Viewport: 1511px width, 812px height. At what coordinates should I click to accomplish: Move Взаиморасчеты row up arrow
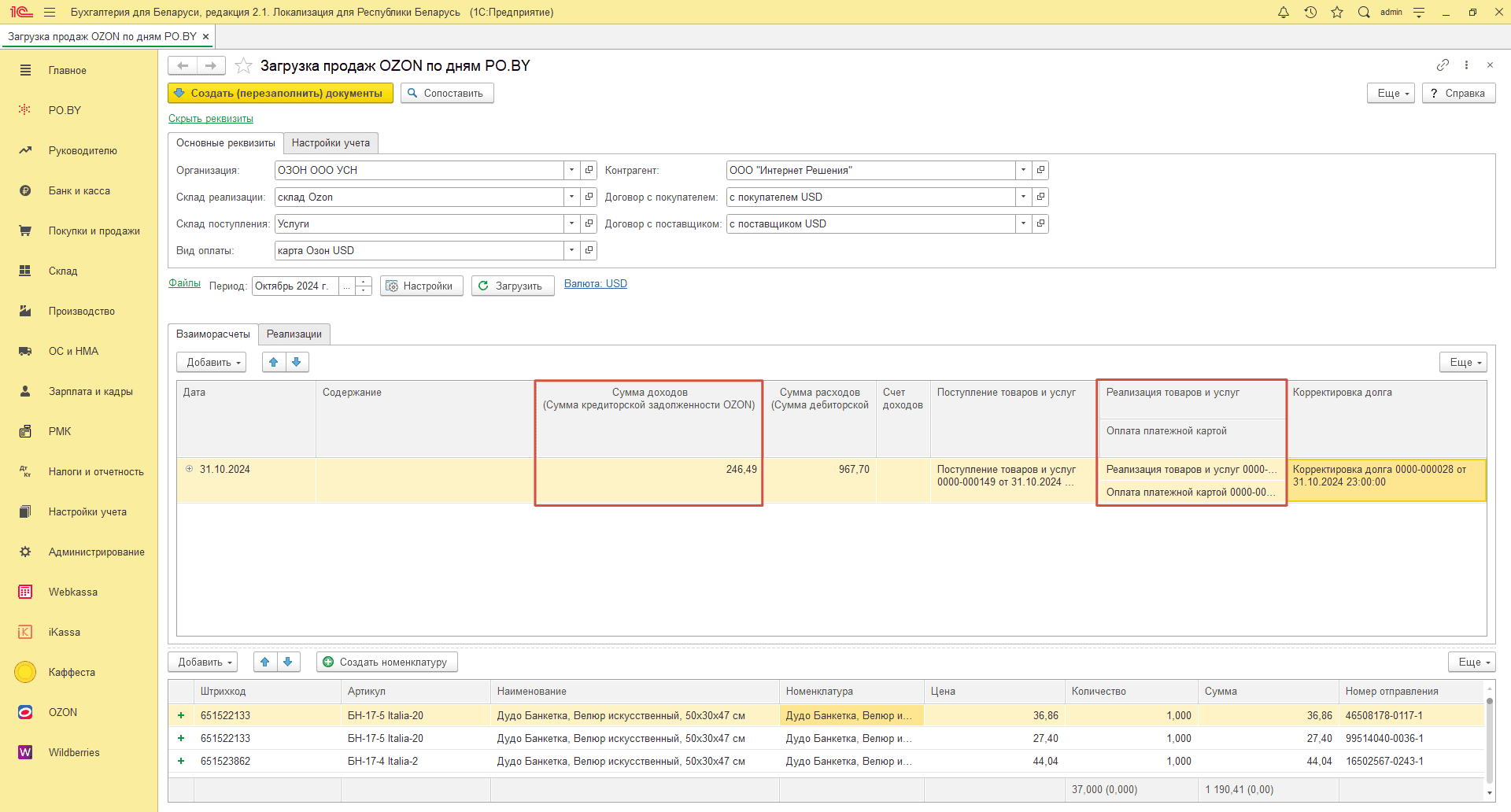(x=274, y=362)
